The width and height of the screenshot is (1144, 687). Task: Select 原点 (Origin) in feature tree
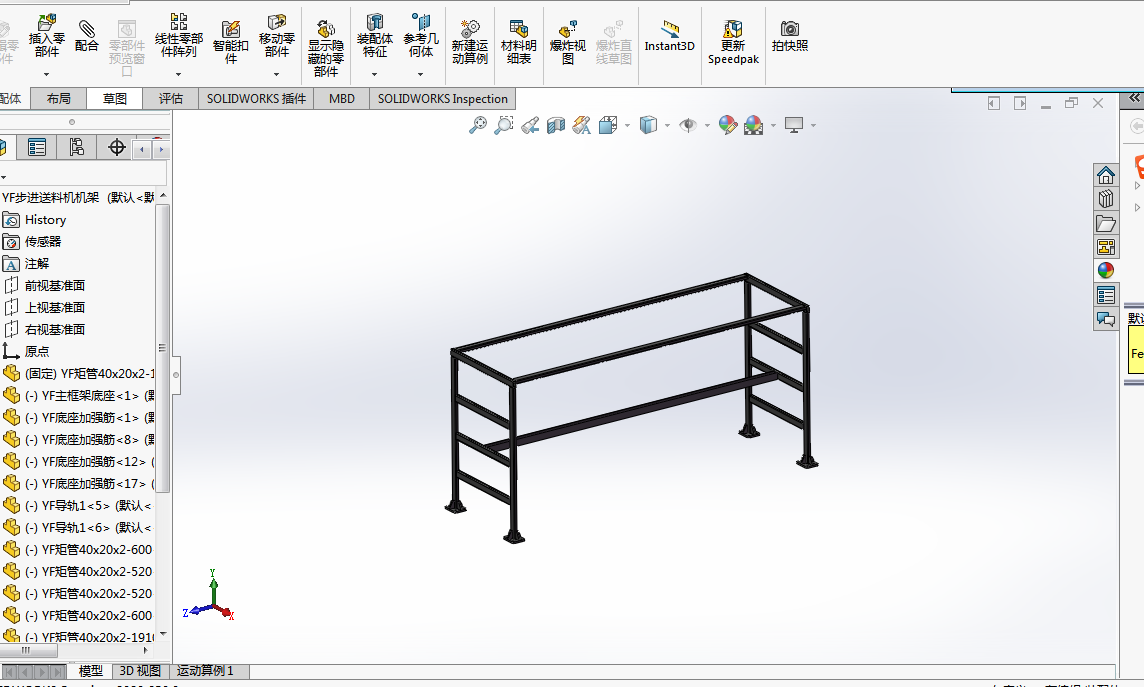26,351
